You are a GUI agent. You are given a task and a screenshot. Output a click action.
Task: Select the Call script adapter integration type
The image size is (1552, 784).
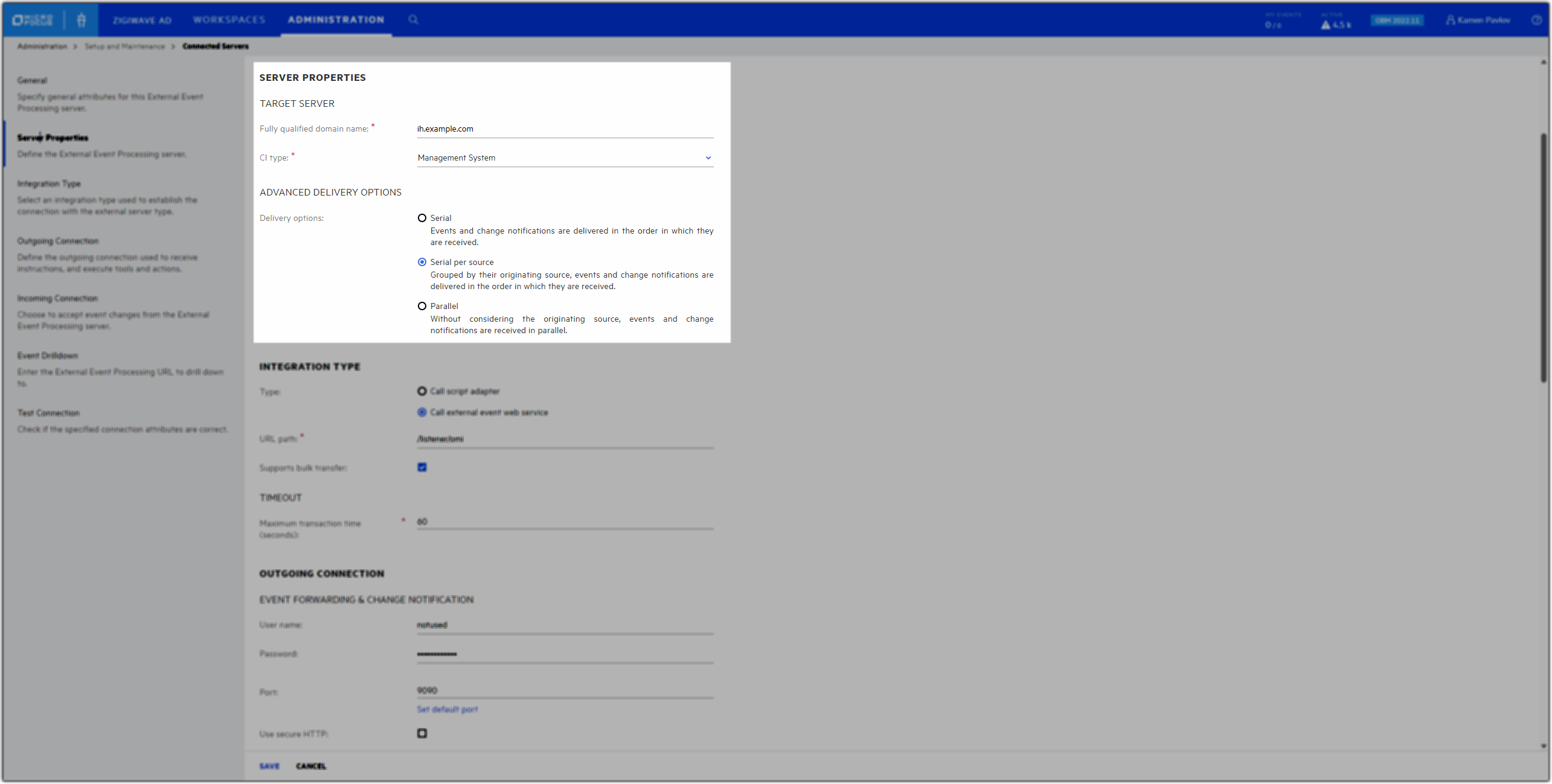click(422, 391)
